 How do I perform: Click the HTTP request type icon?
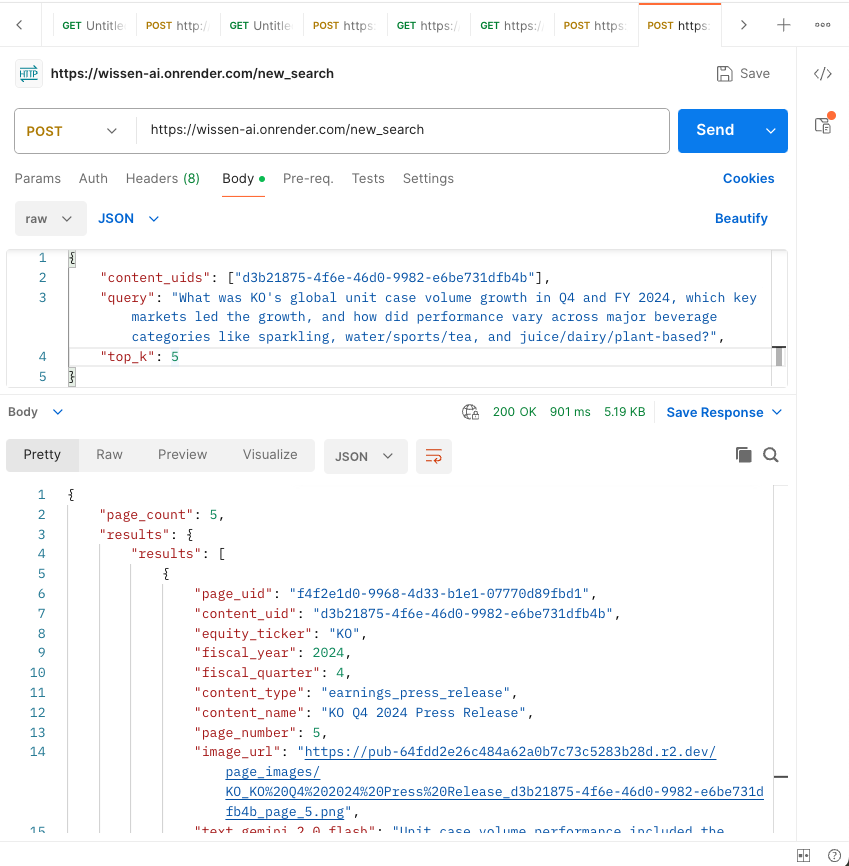(29, 73)
